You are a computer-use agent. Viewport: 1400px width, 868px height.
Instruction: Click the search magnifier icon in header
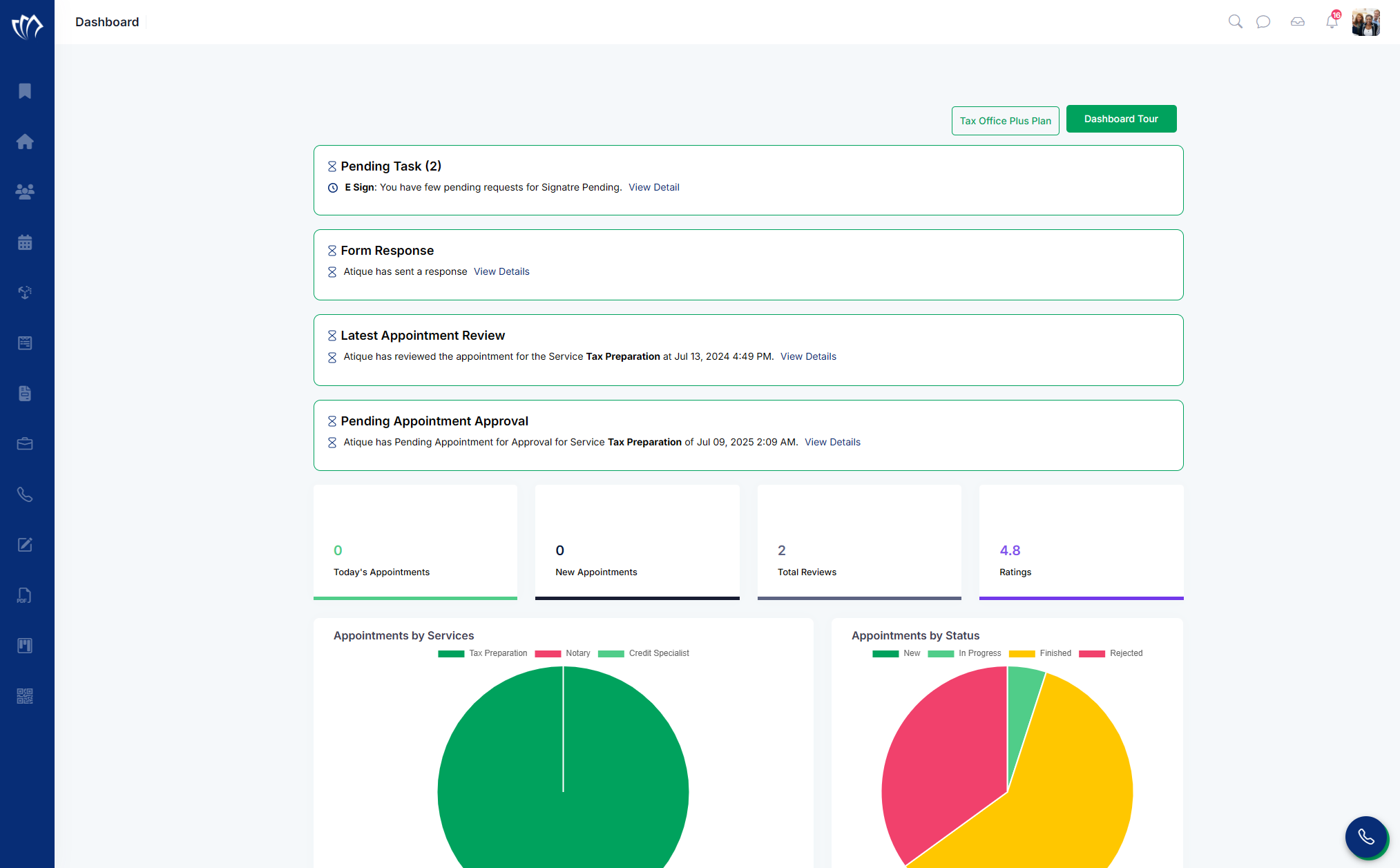pyautogui.click(x=1235, y=22)
